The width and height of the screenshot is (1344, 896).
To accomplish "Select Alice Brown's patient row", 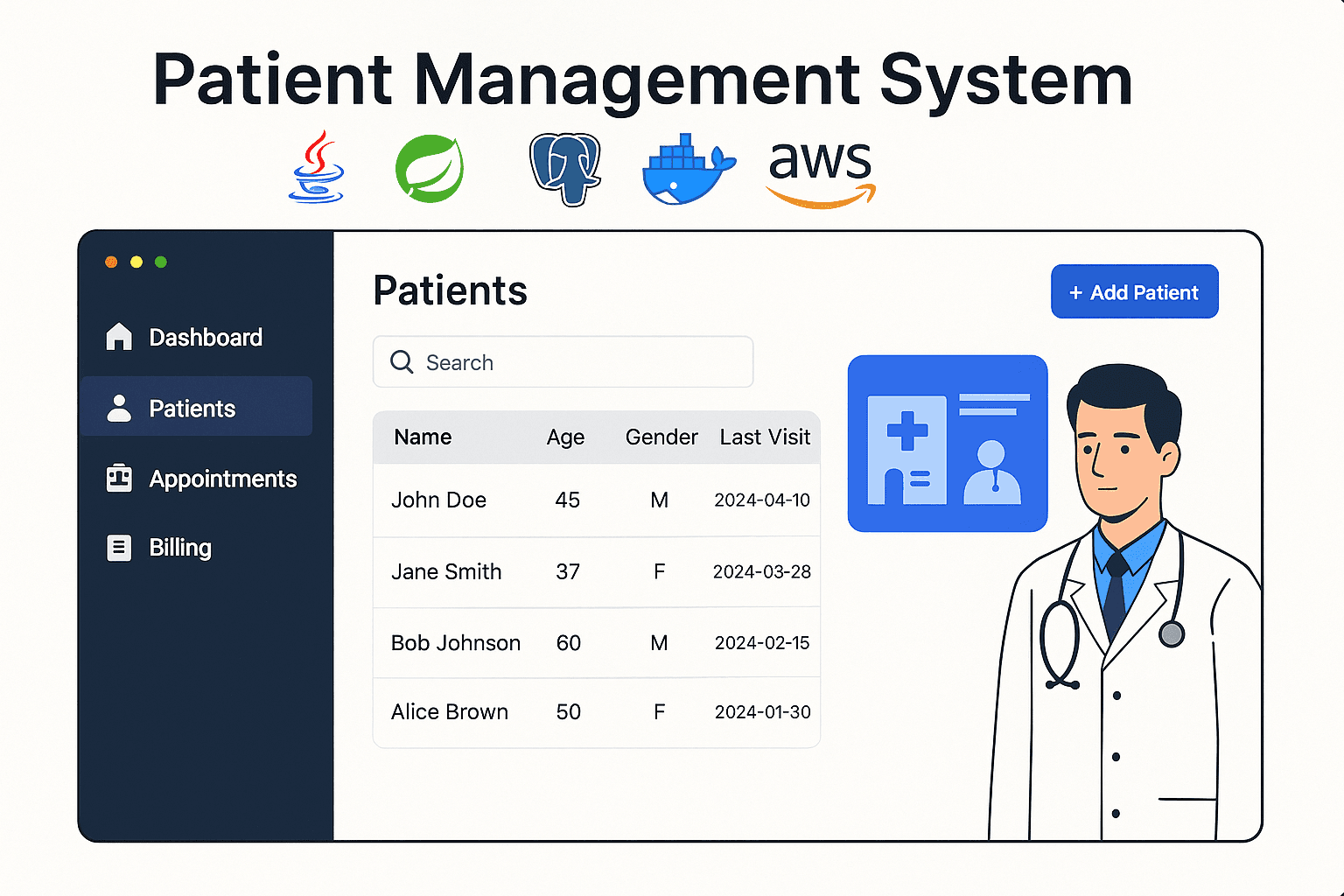I will (596, 711).
